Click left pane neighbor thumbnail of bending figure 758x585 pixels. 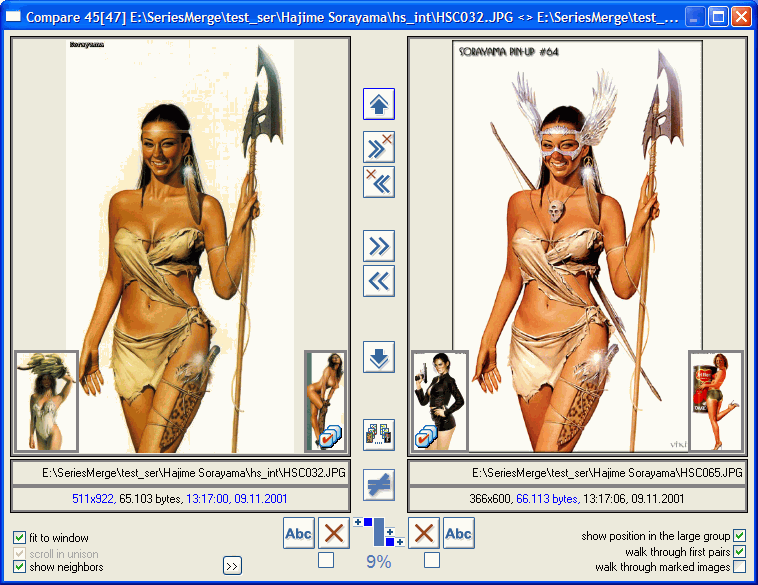coord(326,401)
